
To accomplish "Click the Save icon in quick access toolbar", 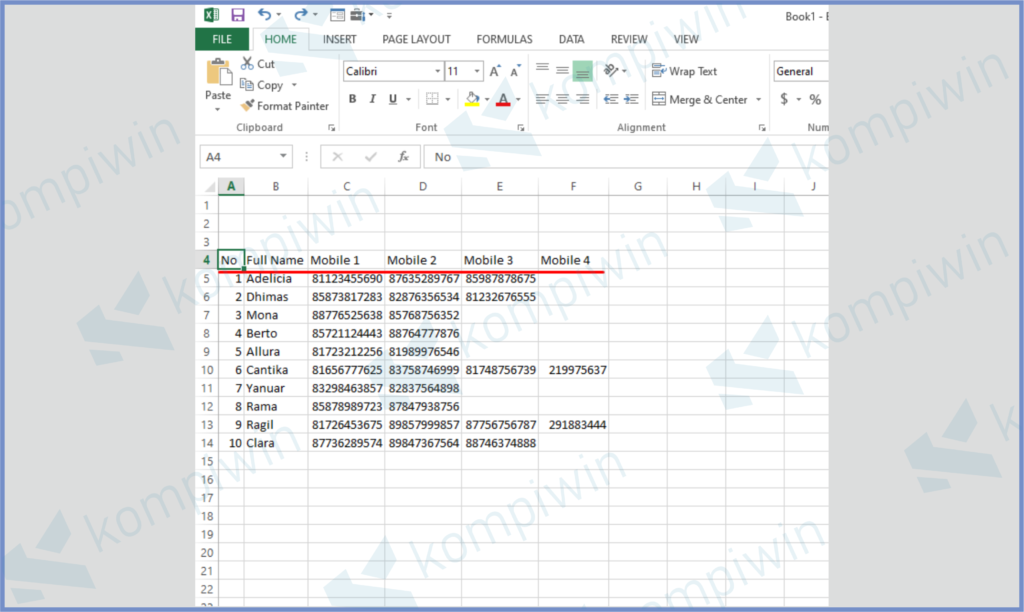I will (x=238, y=15).
